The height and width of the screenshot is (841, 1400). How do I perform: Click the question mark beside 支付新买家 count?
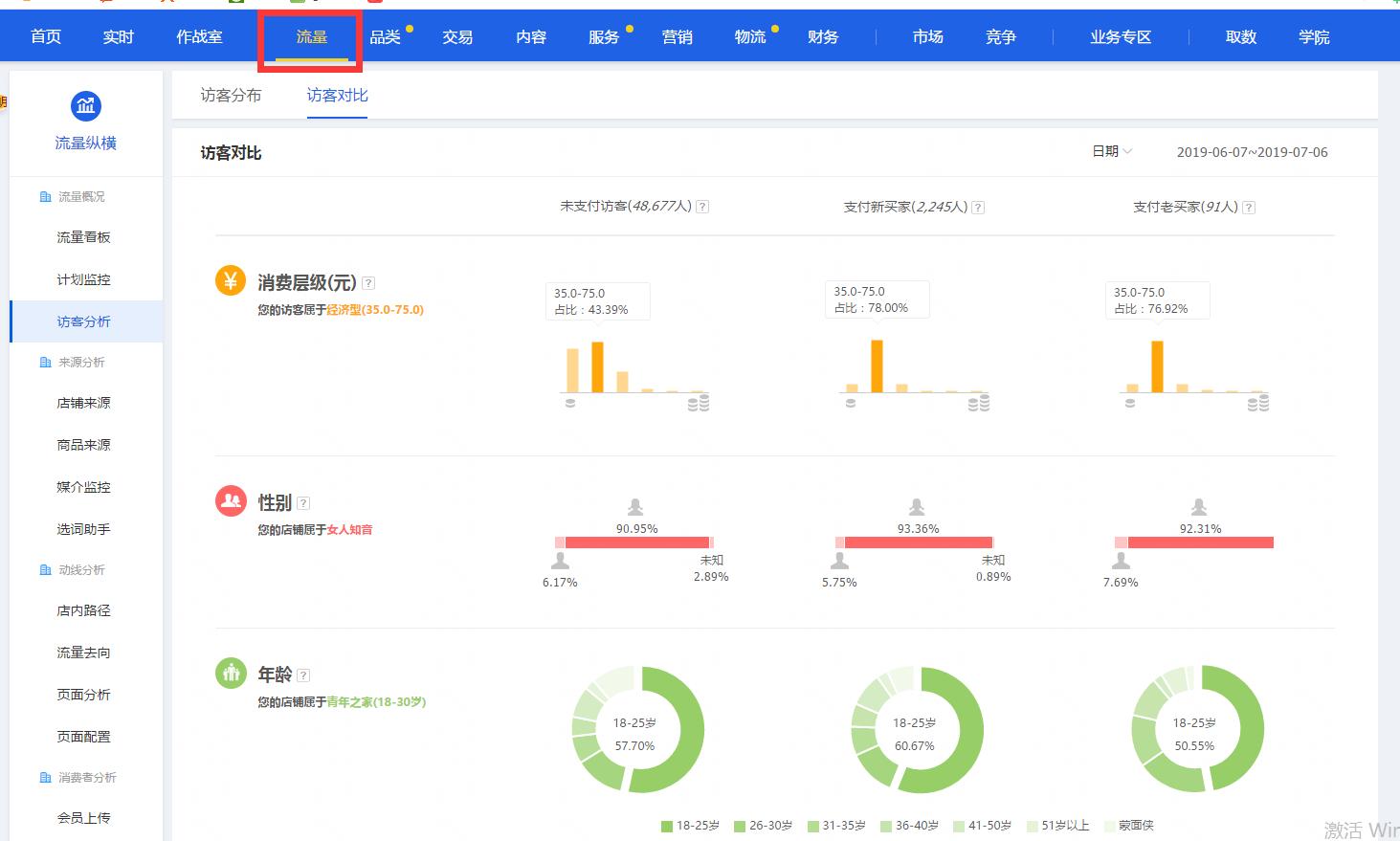point(977,206)
